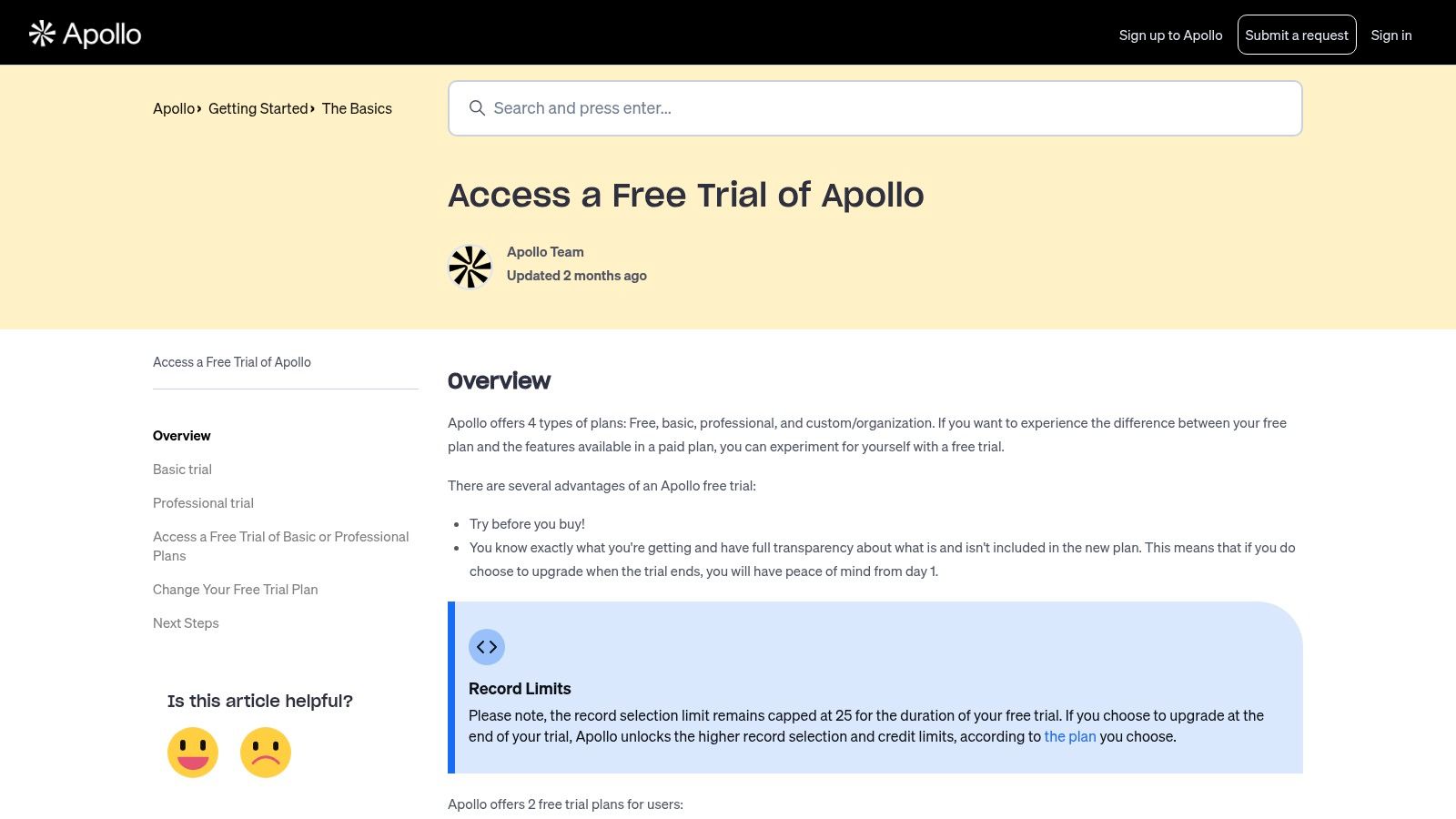Click the chevron after Getting Started breadcrumb
The height and width of the screenshot is (819, 1456).
pos(314,108)
